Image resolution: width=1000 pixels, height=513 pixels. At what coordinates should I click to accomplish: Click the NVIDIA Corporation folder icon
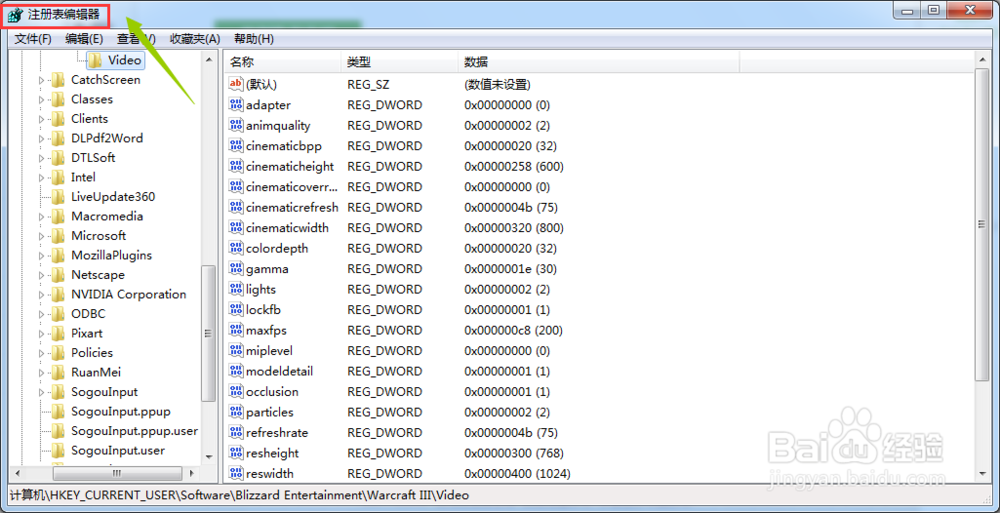58,295
